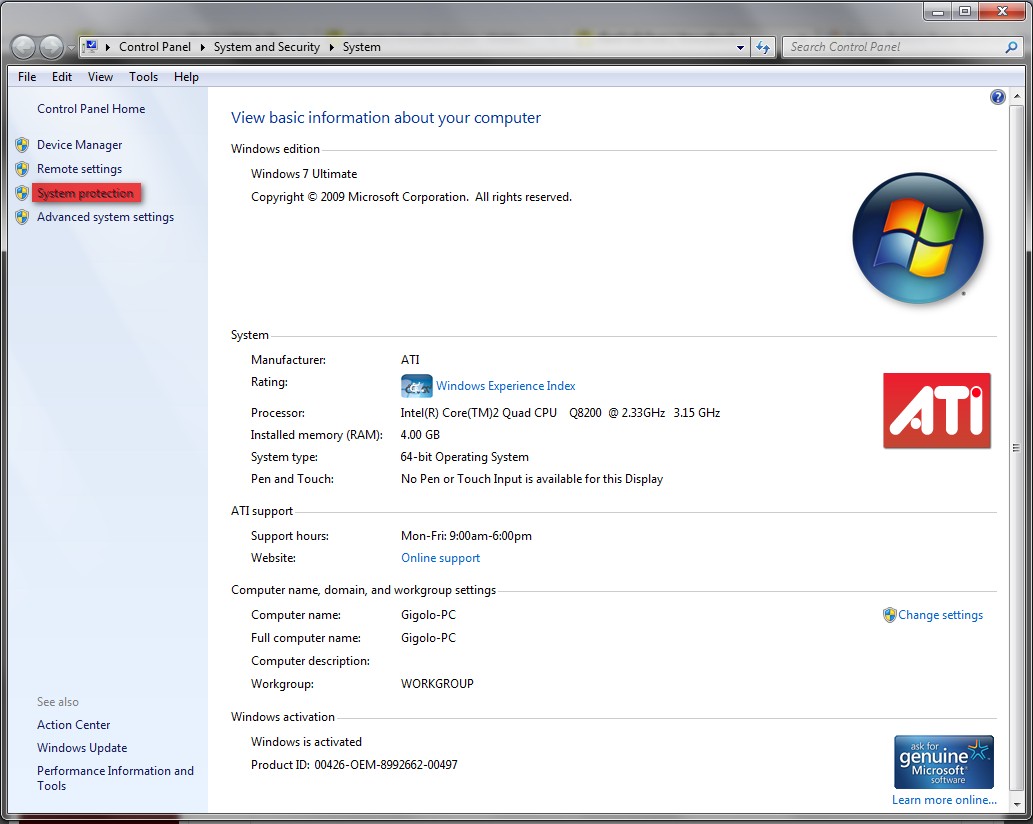Click the scrollbar down arrow
This screenshot has width=1033, height=824.
pos(1017,804)
